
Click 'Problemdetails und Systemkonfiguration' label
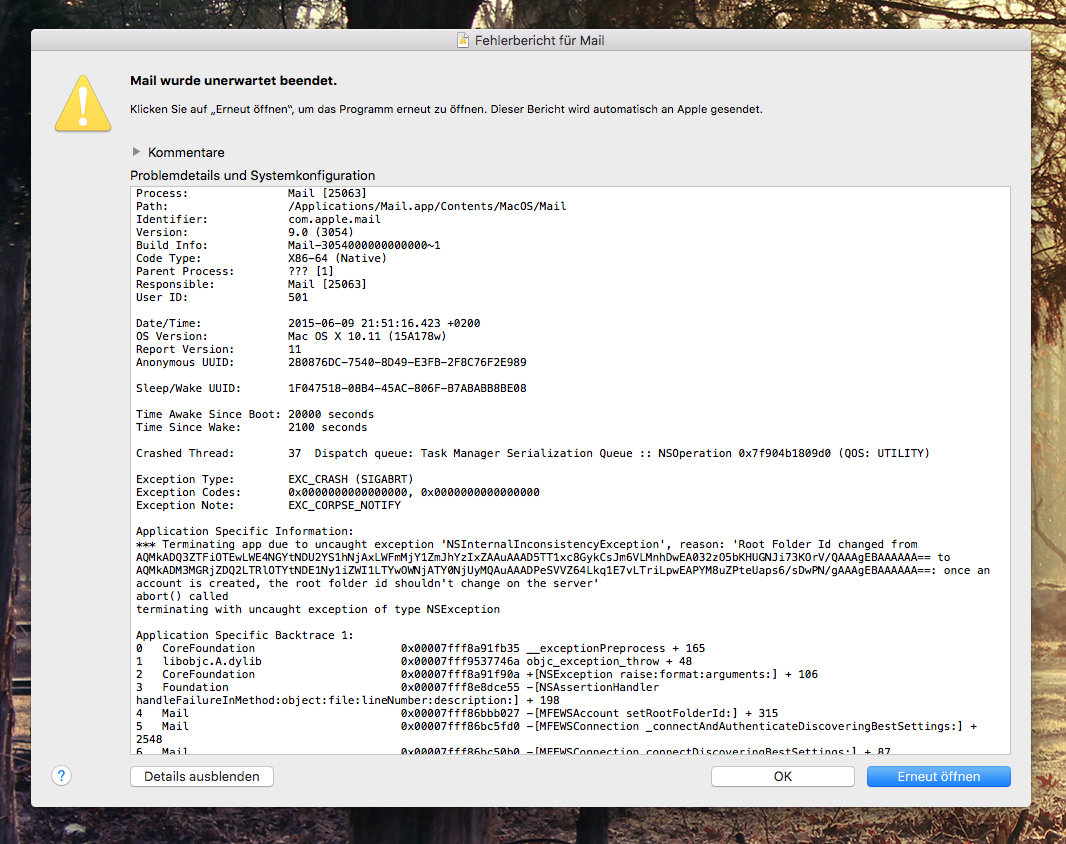click(x=252, y=175)
